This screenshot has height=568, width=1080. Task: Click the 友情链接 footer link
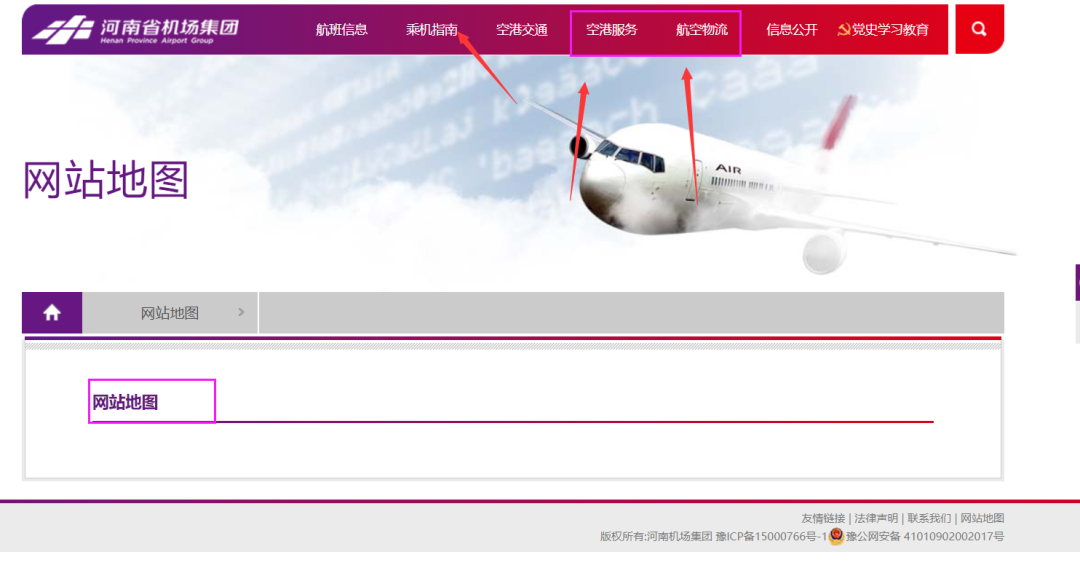tap(823, 518)
